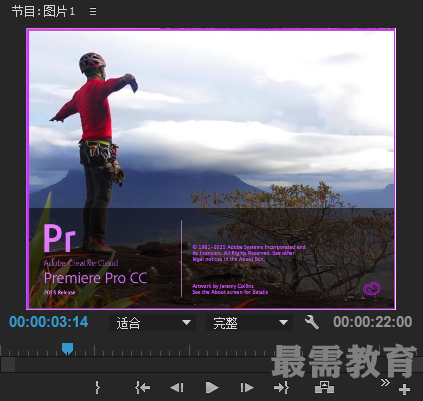Click the duration timecode 00:00:22:00
Viewport: 423px width, 401px height.
pos(373,322)
